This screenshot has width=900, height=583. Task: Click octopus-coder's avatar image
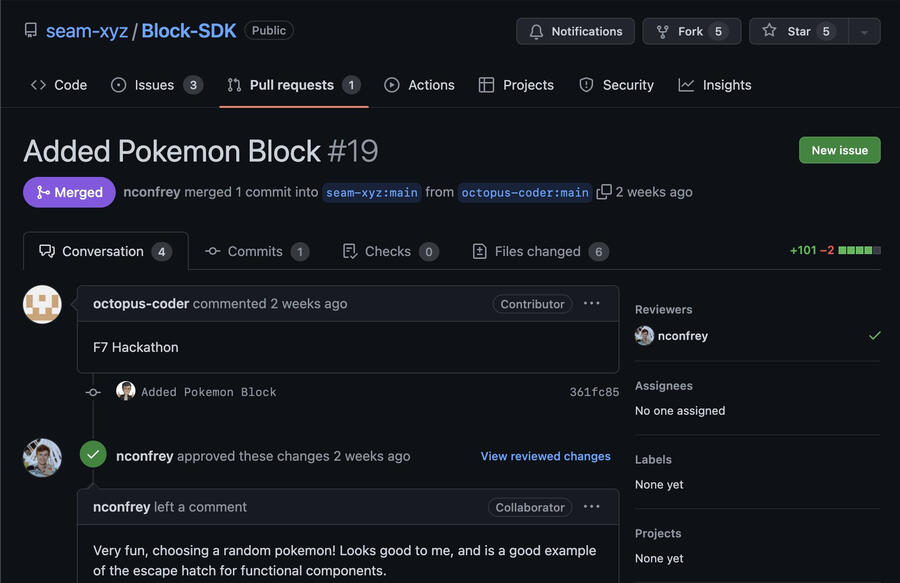point(42,304)
